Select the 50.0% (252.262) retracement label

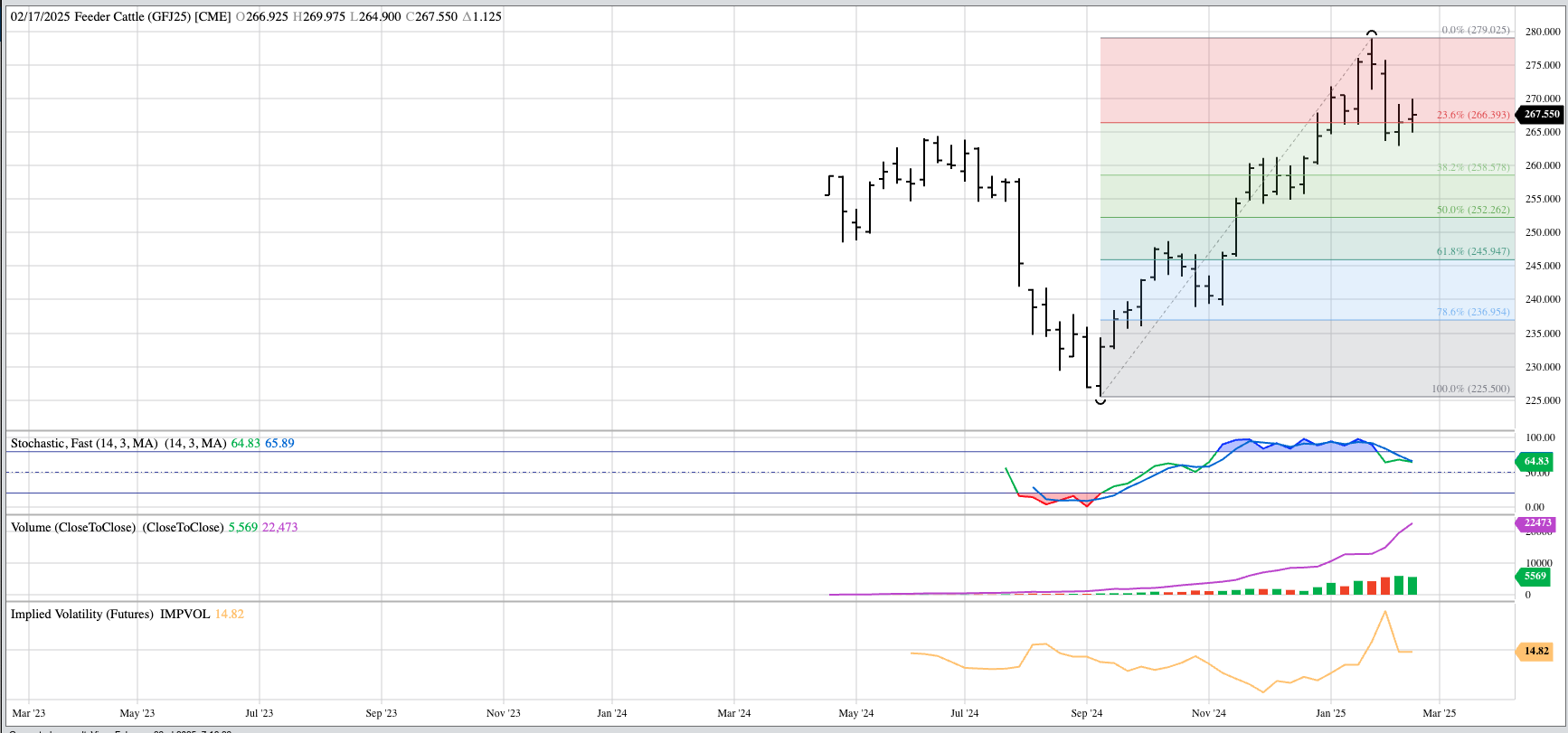[1473, 210]
